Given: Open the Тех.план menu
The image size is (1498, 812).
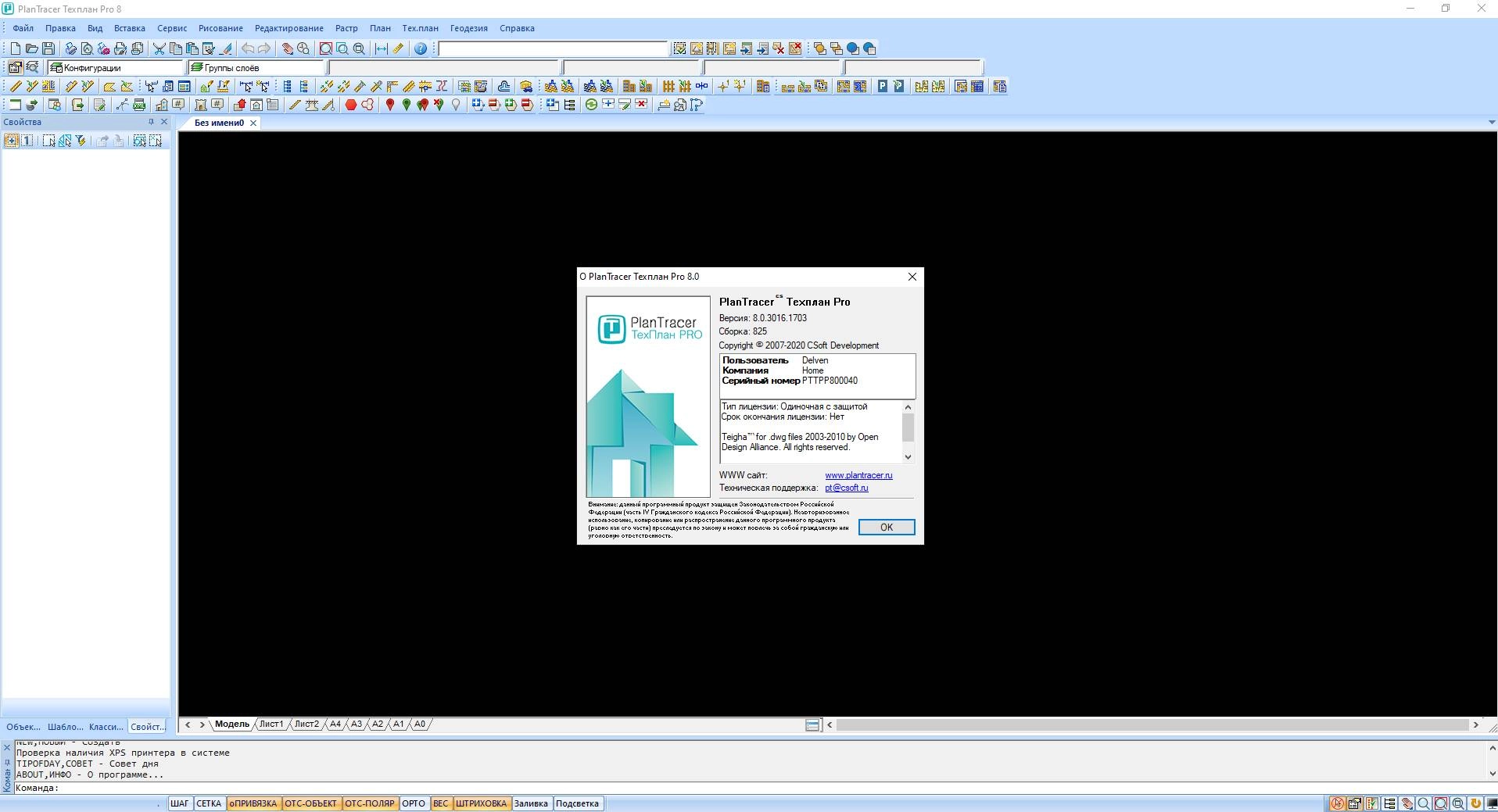Looking at the screenshot, I should click(x=420, y=28).
